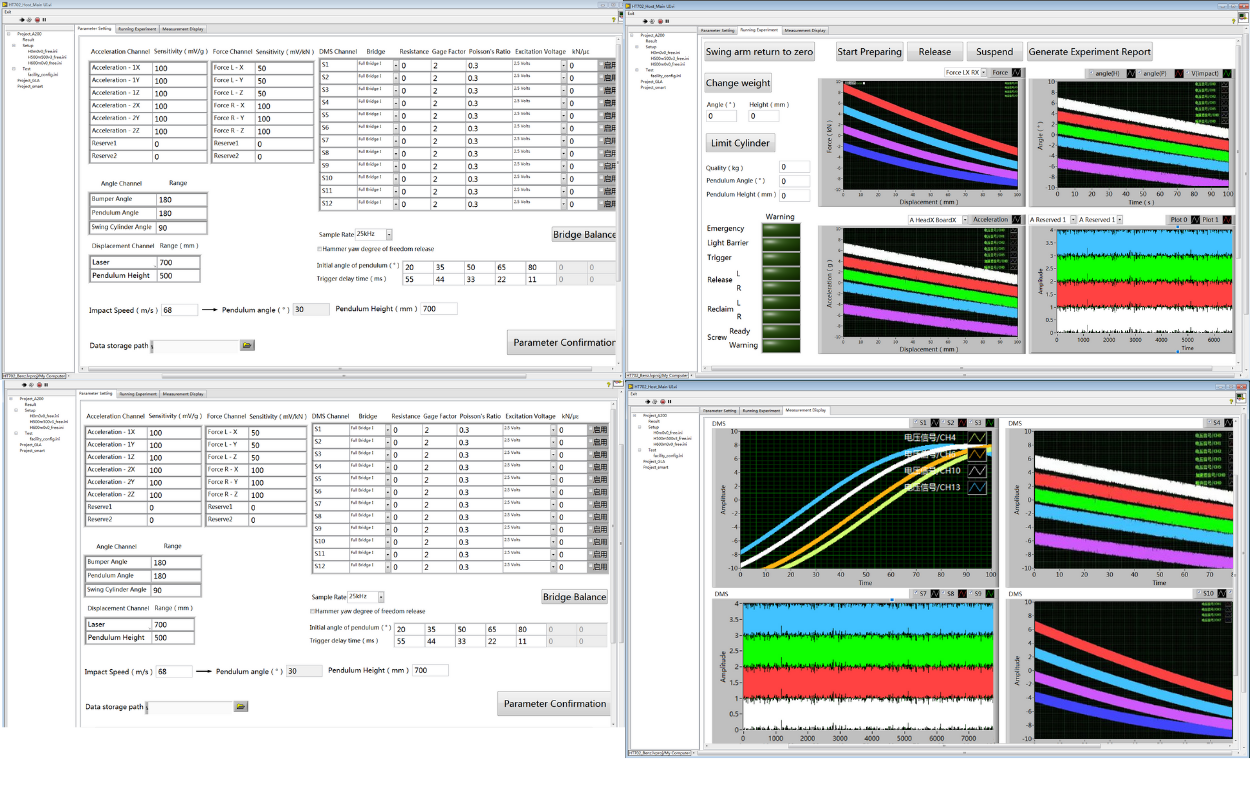
Task: Click the Quality (kg) input field
Action: [794, 168]
